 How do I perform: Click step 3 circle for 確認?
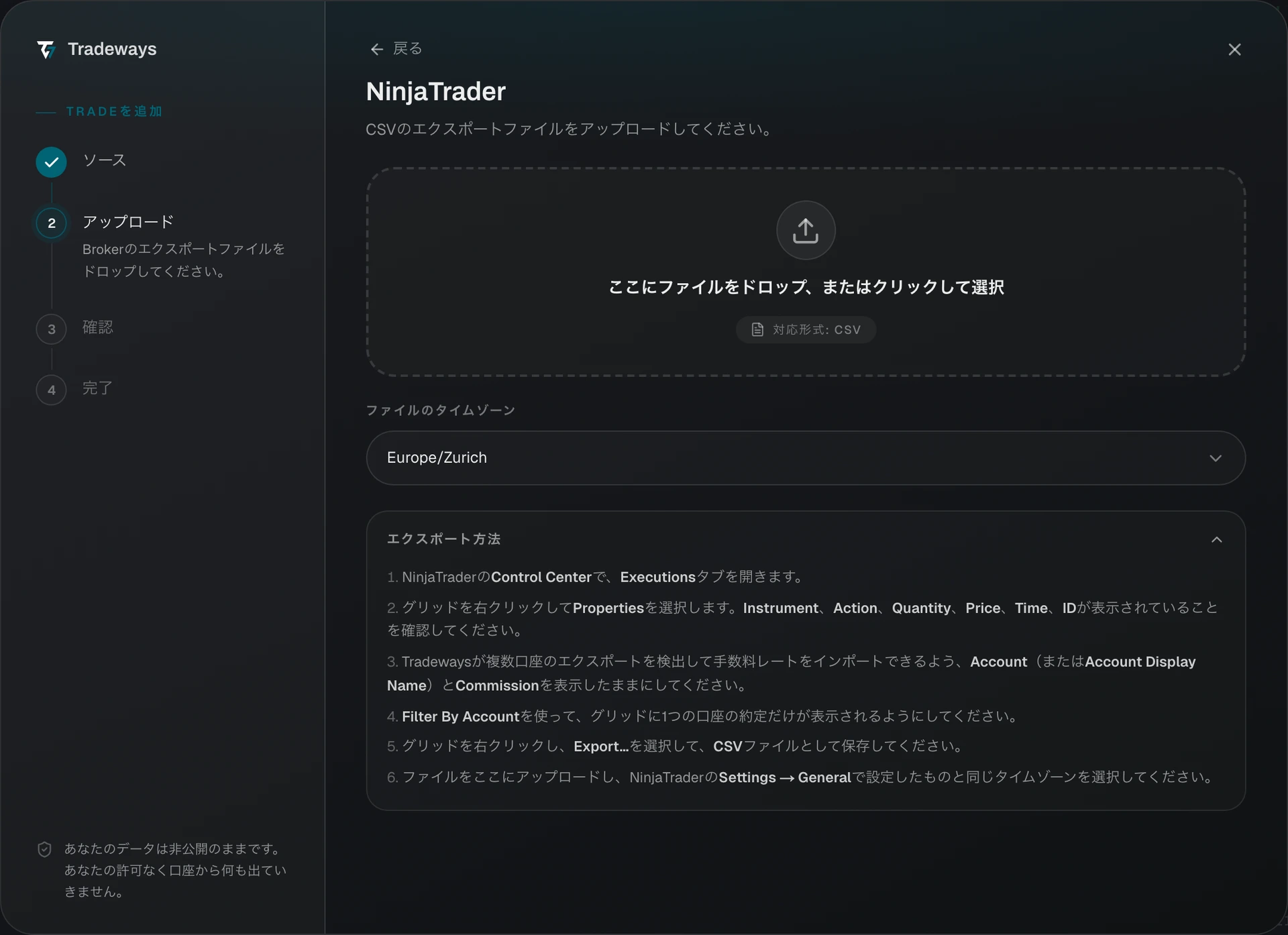[x=51, y=329]
